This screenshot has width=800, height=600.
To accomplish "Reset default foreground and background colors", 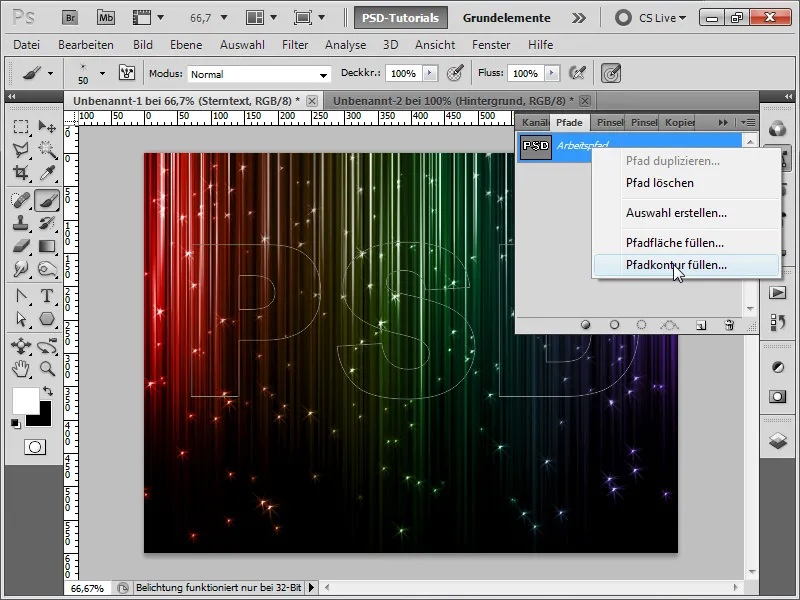I will point(16,423).
